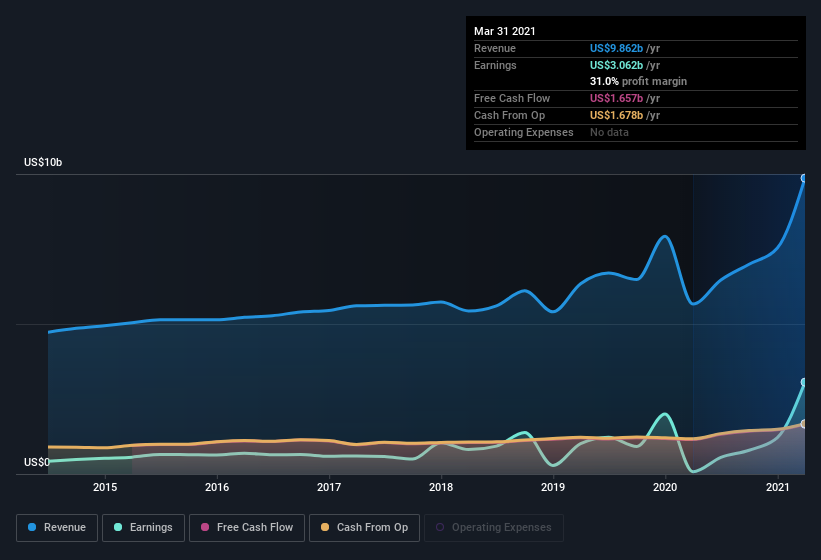Enable the Operating Expenses legend button
This screenshot has height=560, width=821.
[494, 528]
